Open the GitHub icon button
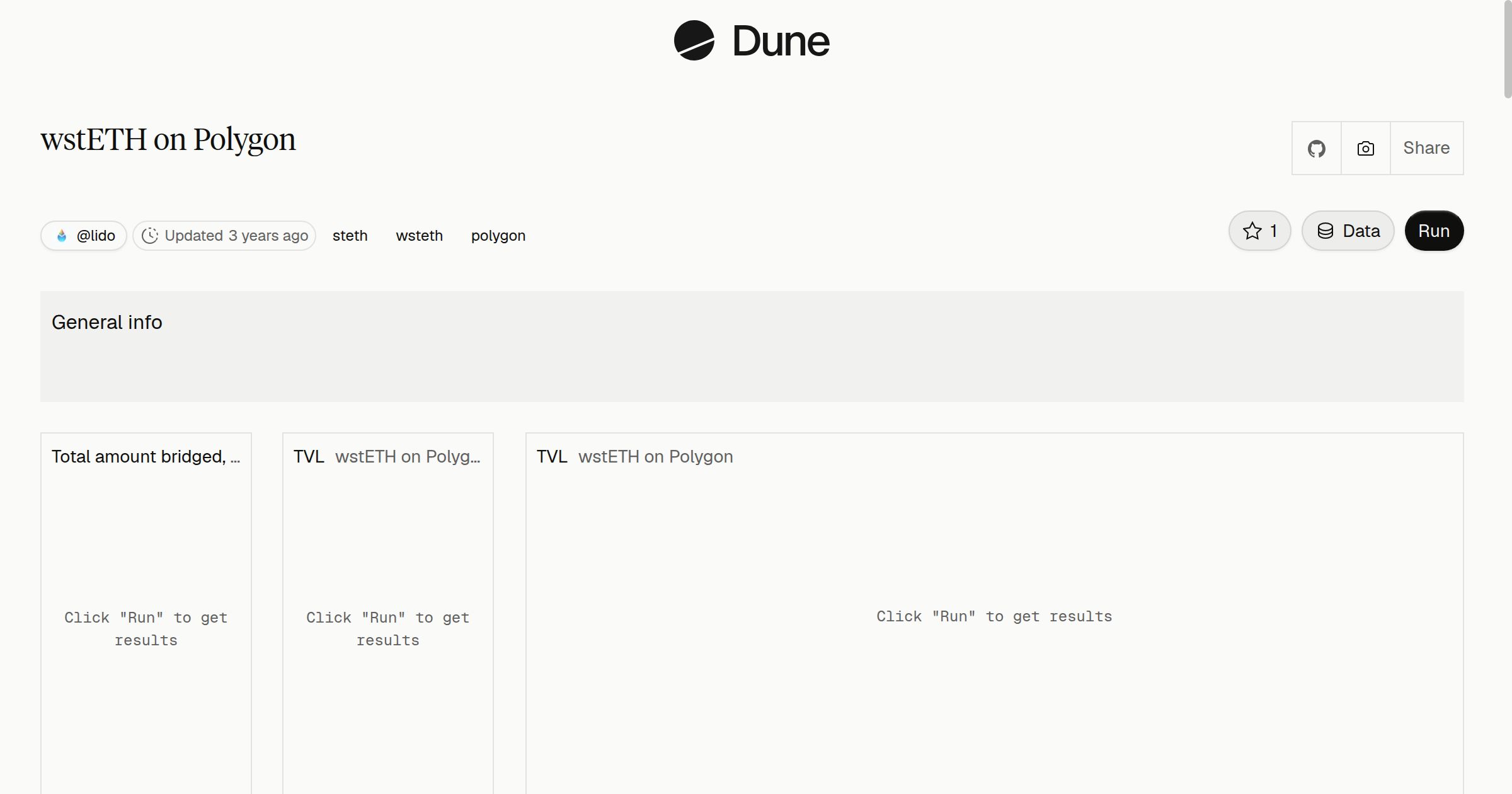 (x=1317, y=148)
